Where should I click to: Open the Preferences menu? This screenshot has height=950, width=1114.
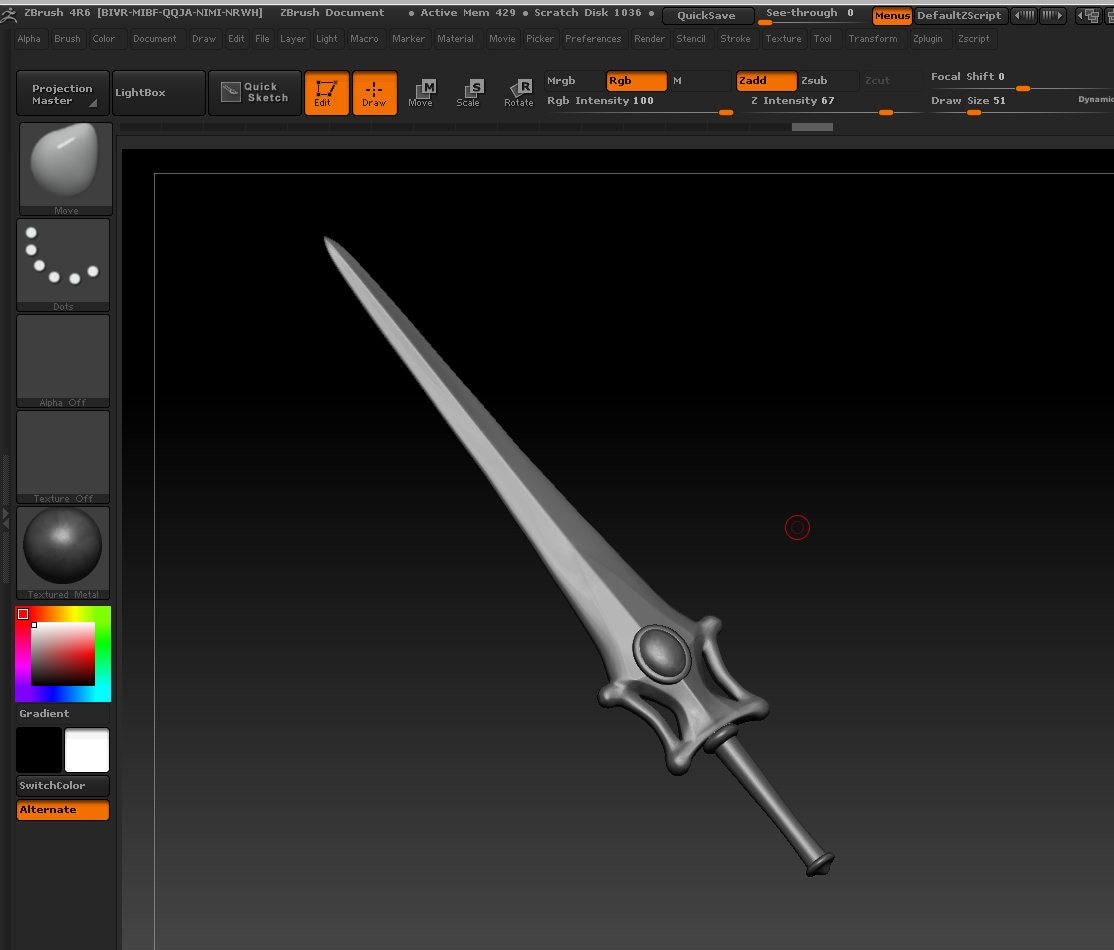click(593, 39)
